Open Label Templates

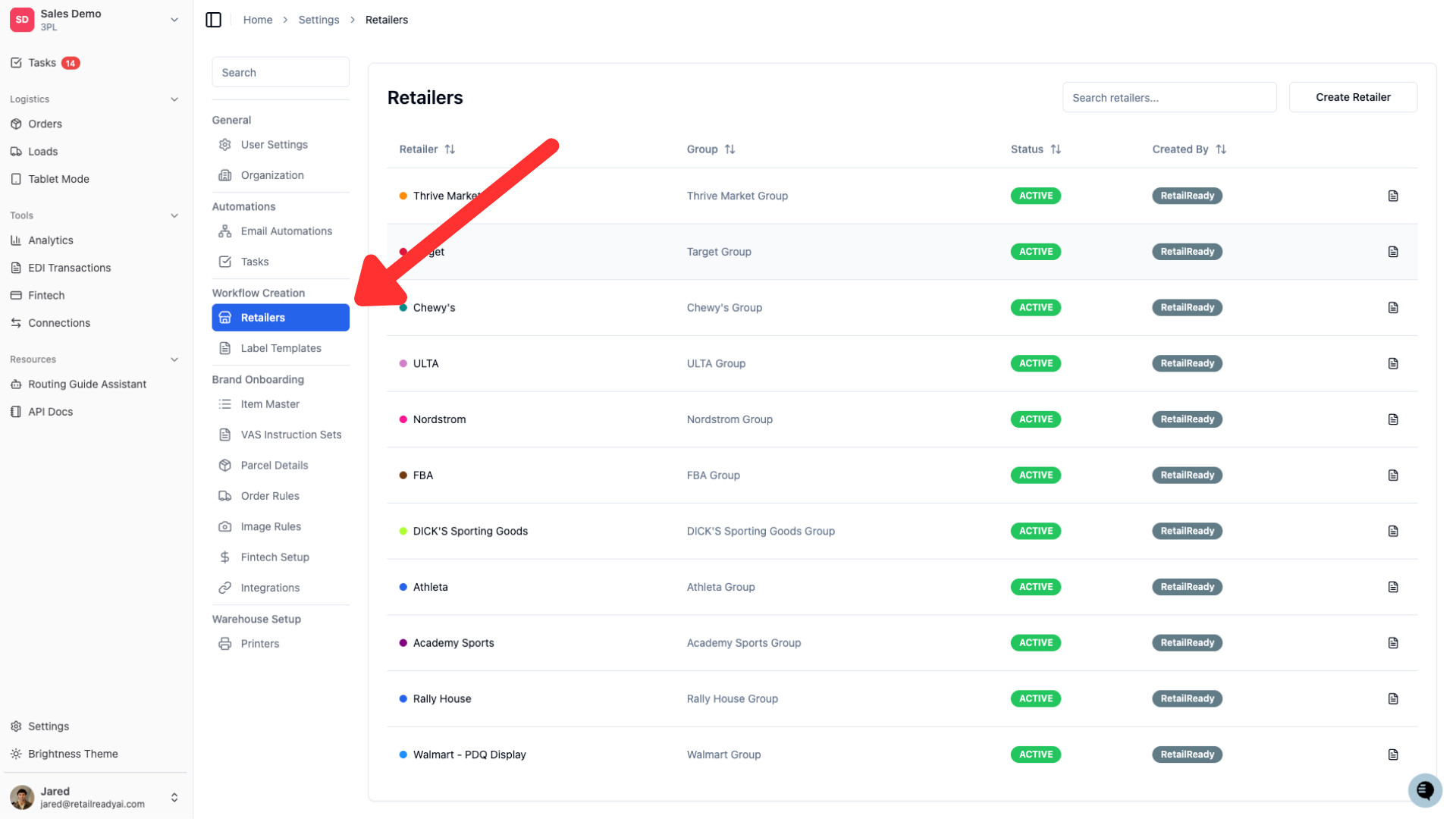(x=281, y=348)
